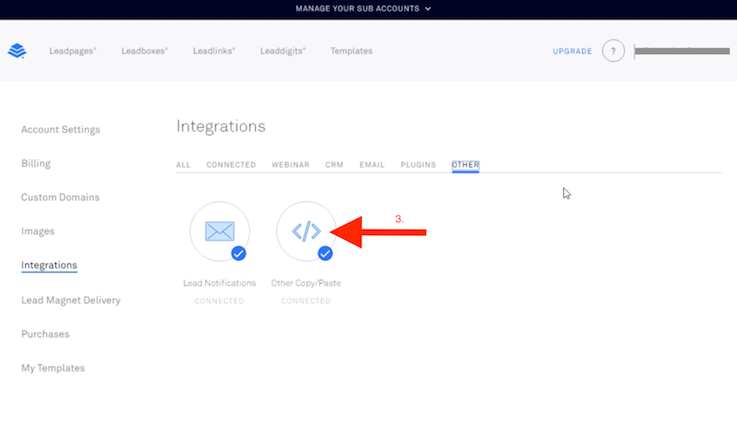Image resolution: width=737 pixels, height=427 pixels.
Task: Open Lead Magnet Delivery in sidebar
Action: pyautogui.click(x=71, y=300)
